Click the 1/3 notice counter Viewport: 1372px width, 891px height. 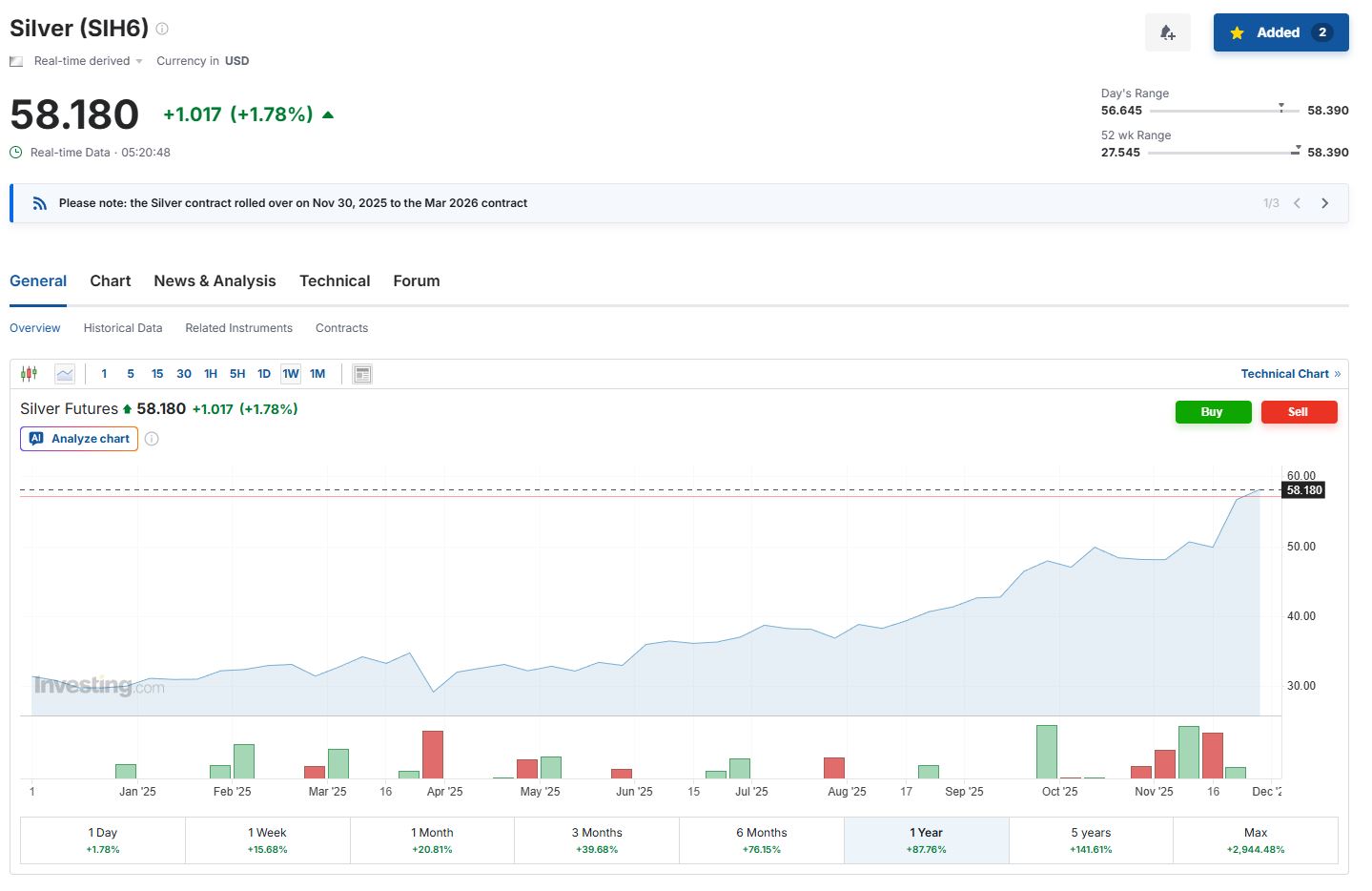click(1271, 203)
